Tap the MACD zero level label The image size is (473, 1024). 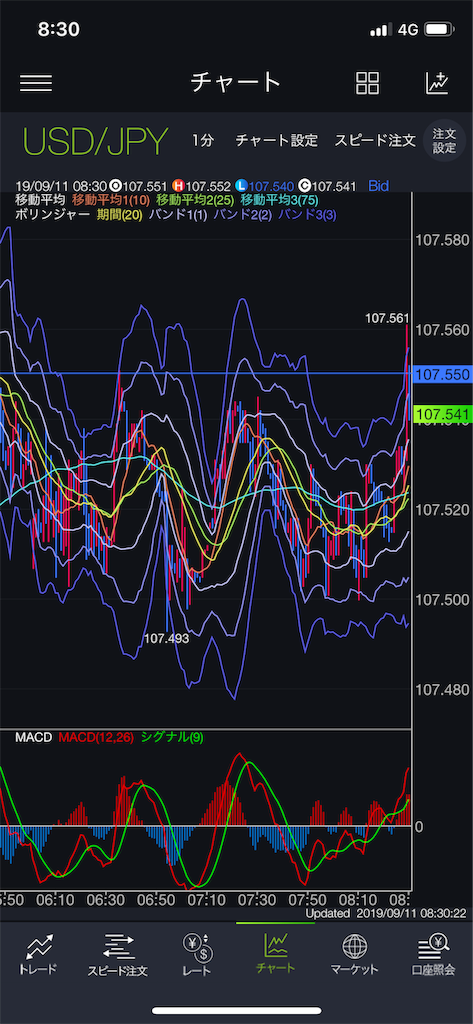pyautogui.click(x=419, y=827)
